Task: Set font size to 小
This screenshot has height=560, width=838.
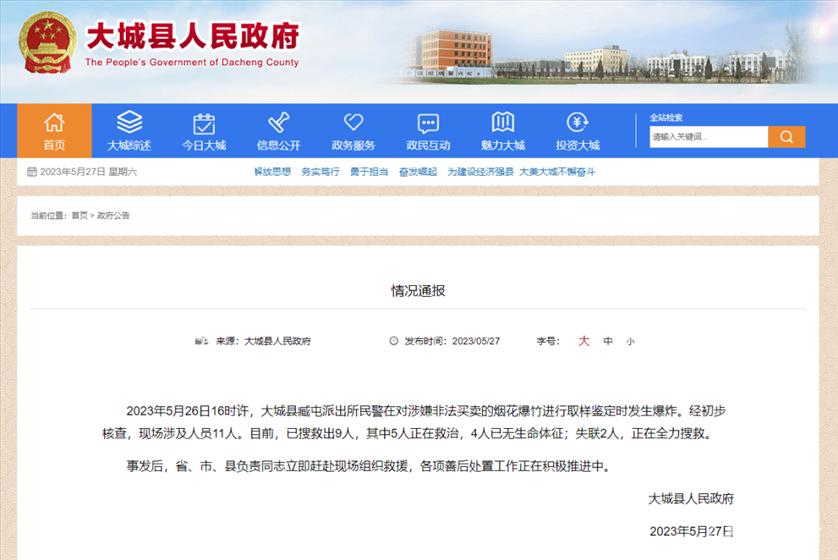Action: click(x=630, y=341)
